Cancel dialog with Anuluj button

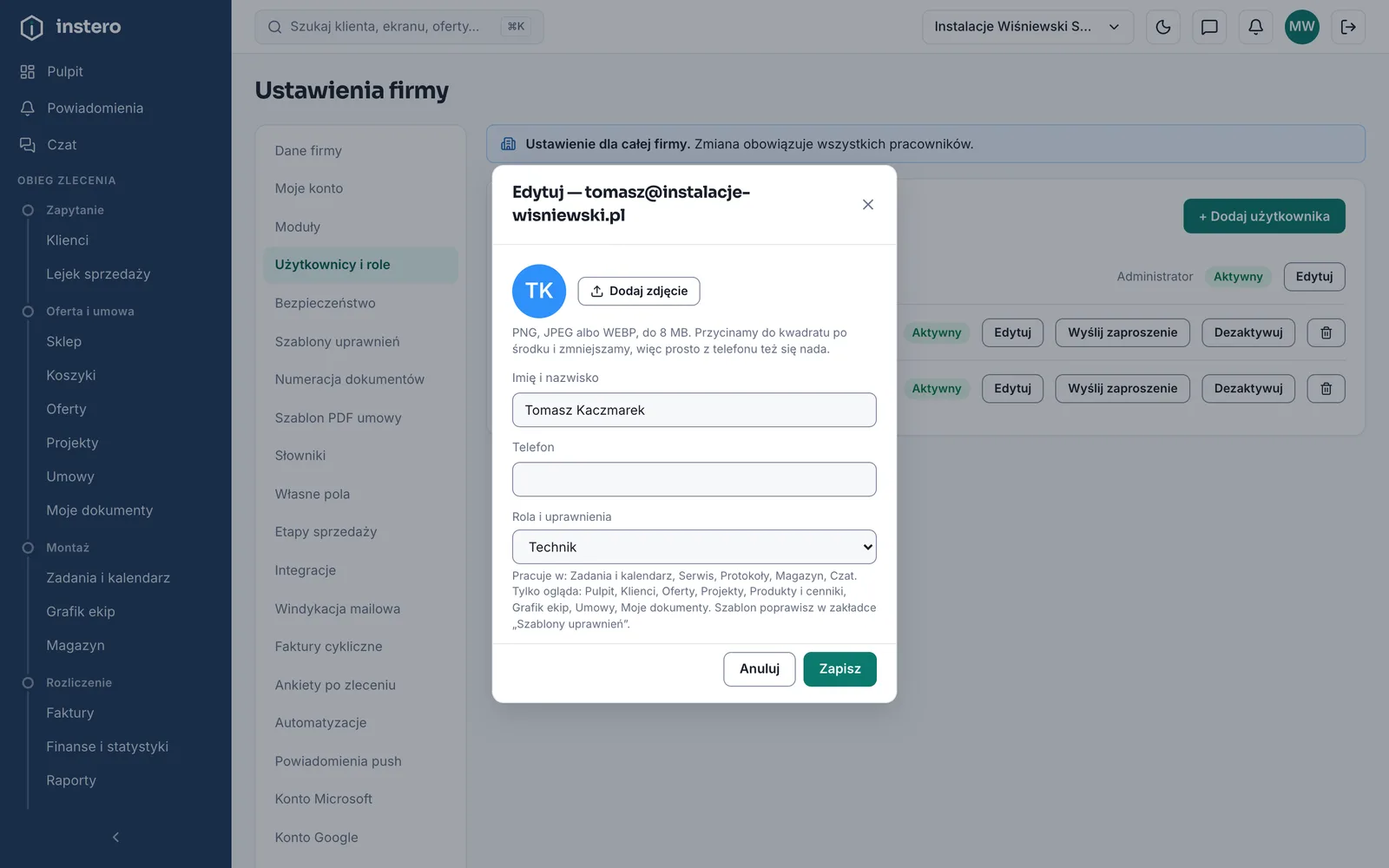[760, 669]
